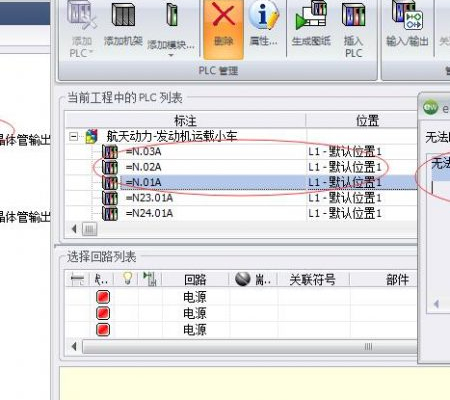
Task: Click the light bulb column header icon
Action: pyautogui.click(x=127, y=278)
